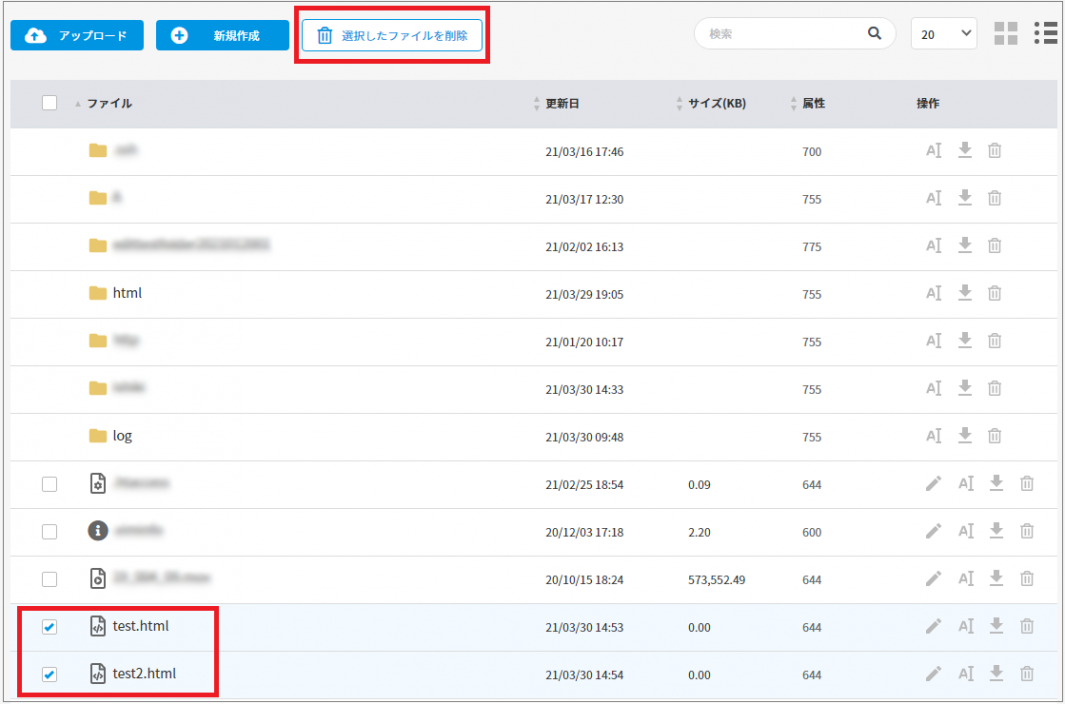Viewport: 1065px width, 704px height.
Task: Click the search magnifier icon
Action: pyautogui.click(x=875, y=34)
